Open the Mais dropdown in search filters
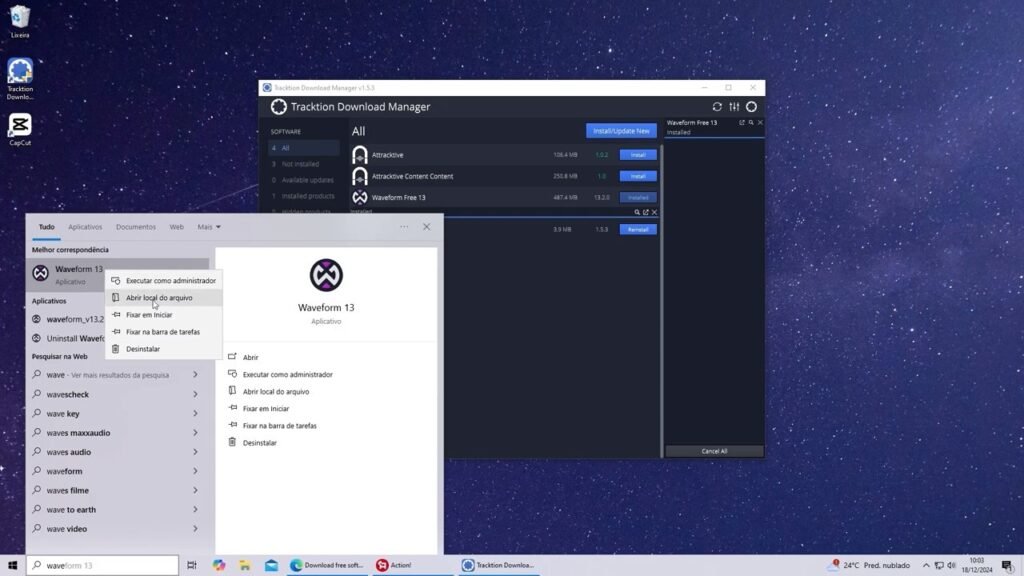The width and height of the screenshot is (1024, 576). 209,227
